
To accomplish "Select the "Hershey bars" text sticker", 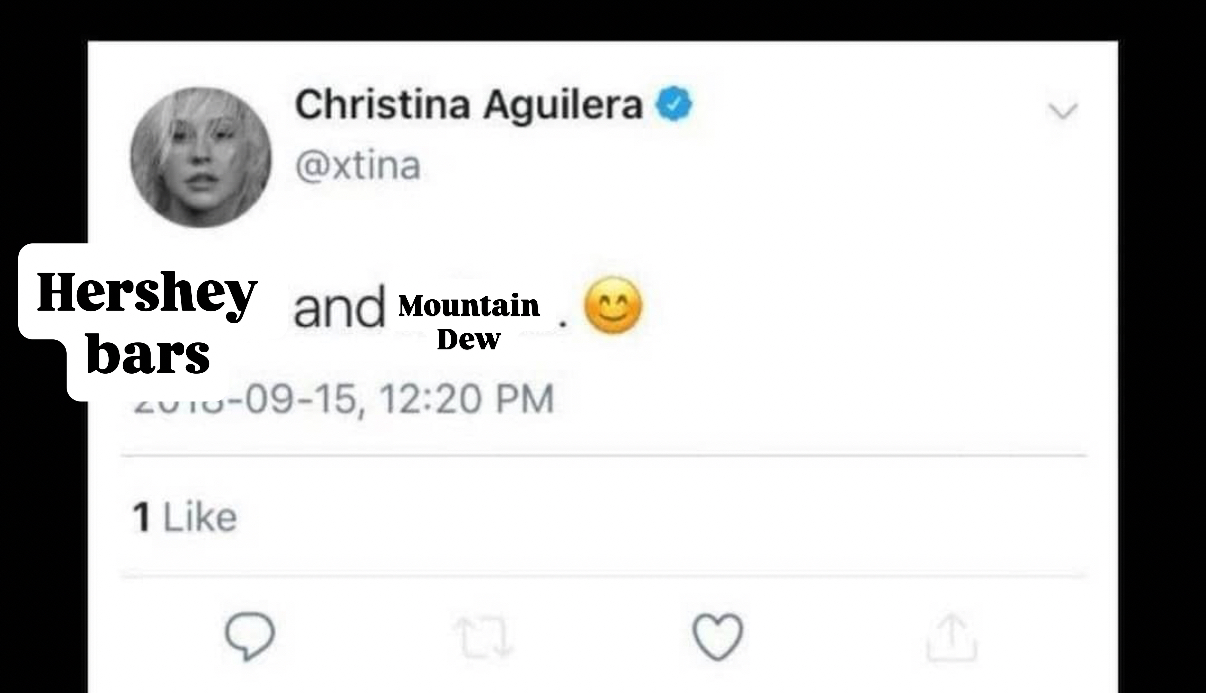I will 146,322.
